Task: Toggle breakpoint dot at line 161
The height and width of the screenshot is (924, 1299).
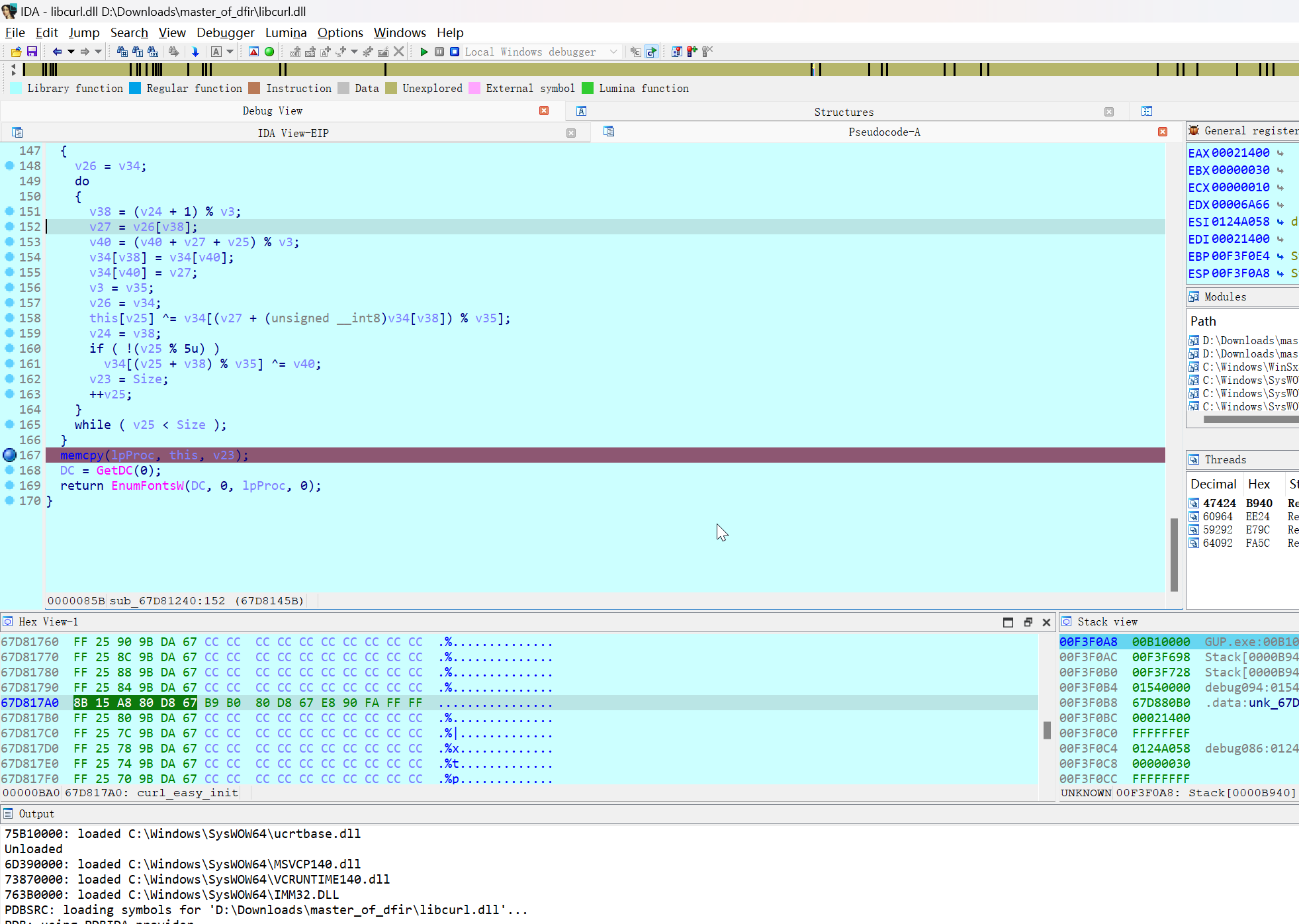Action: click(9, 363)
